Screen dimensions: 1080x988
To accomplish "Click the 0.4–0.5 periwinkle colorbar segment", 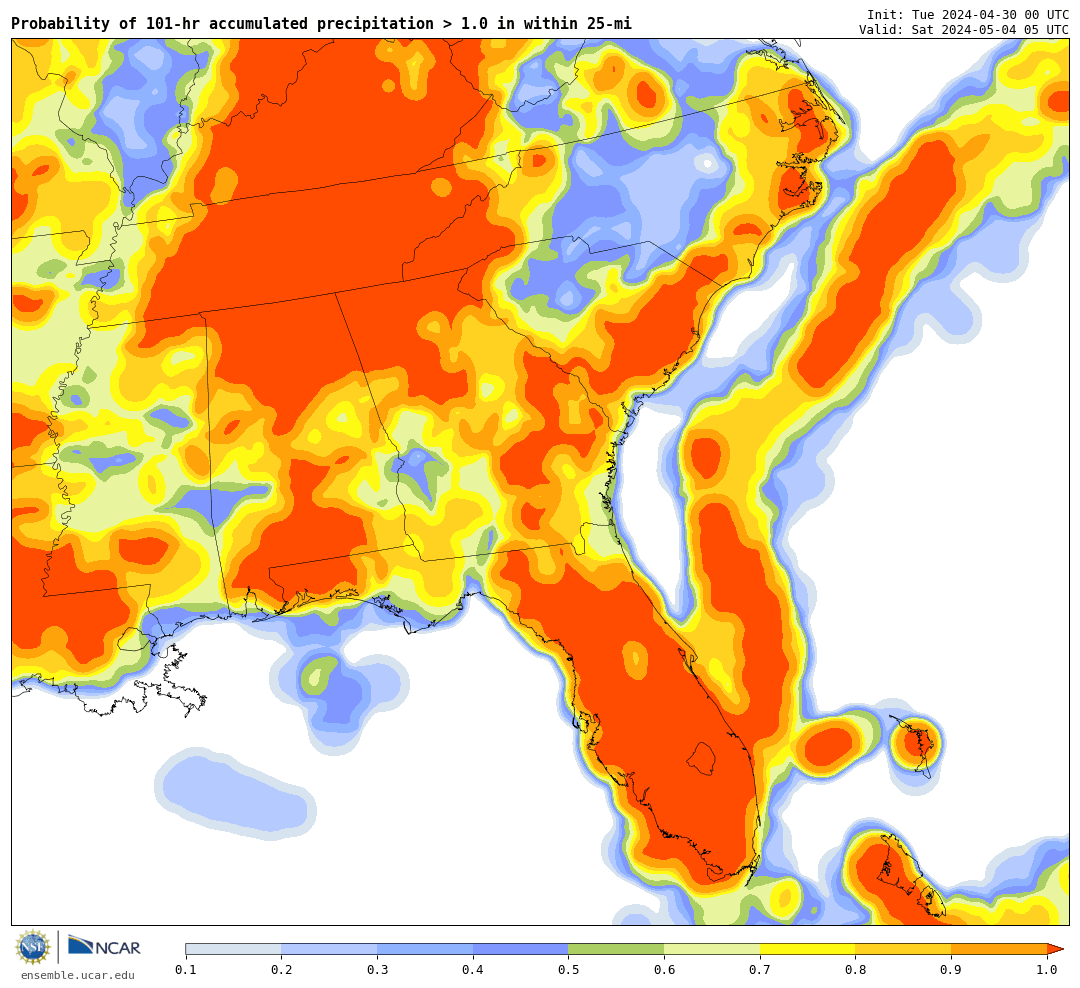I will point(520,949).
